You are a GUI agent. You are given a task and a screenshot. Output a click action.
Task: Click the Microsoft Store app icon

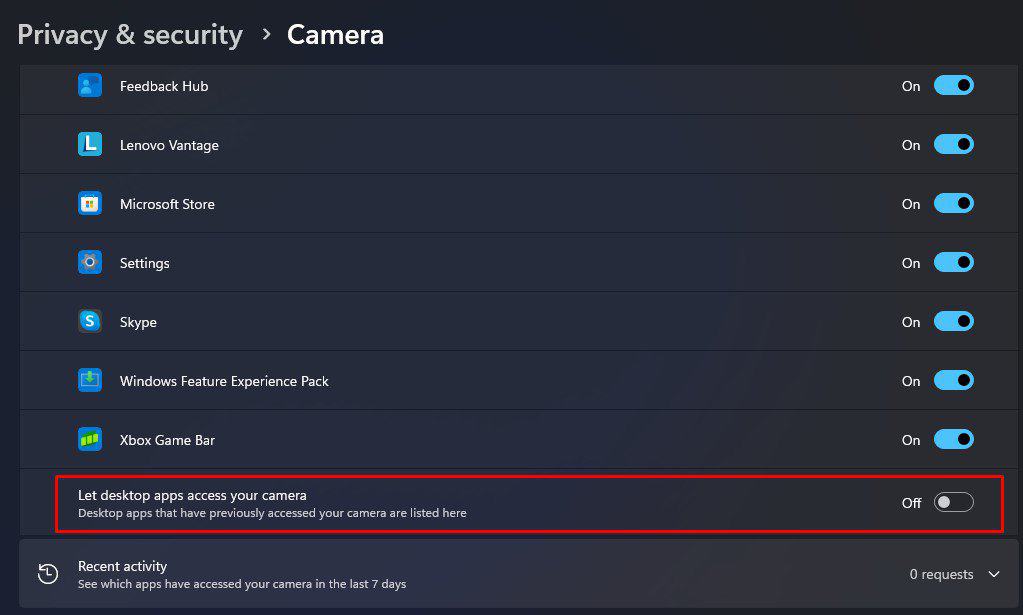tap(90, 204)
